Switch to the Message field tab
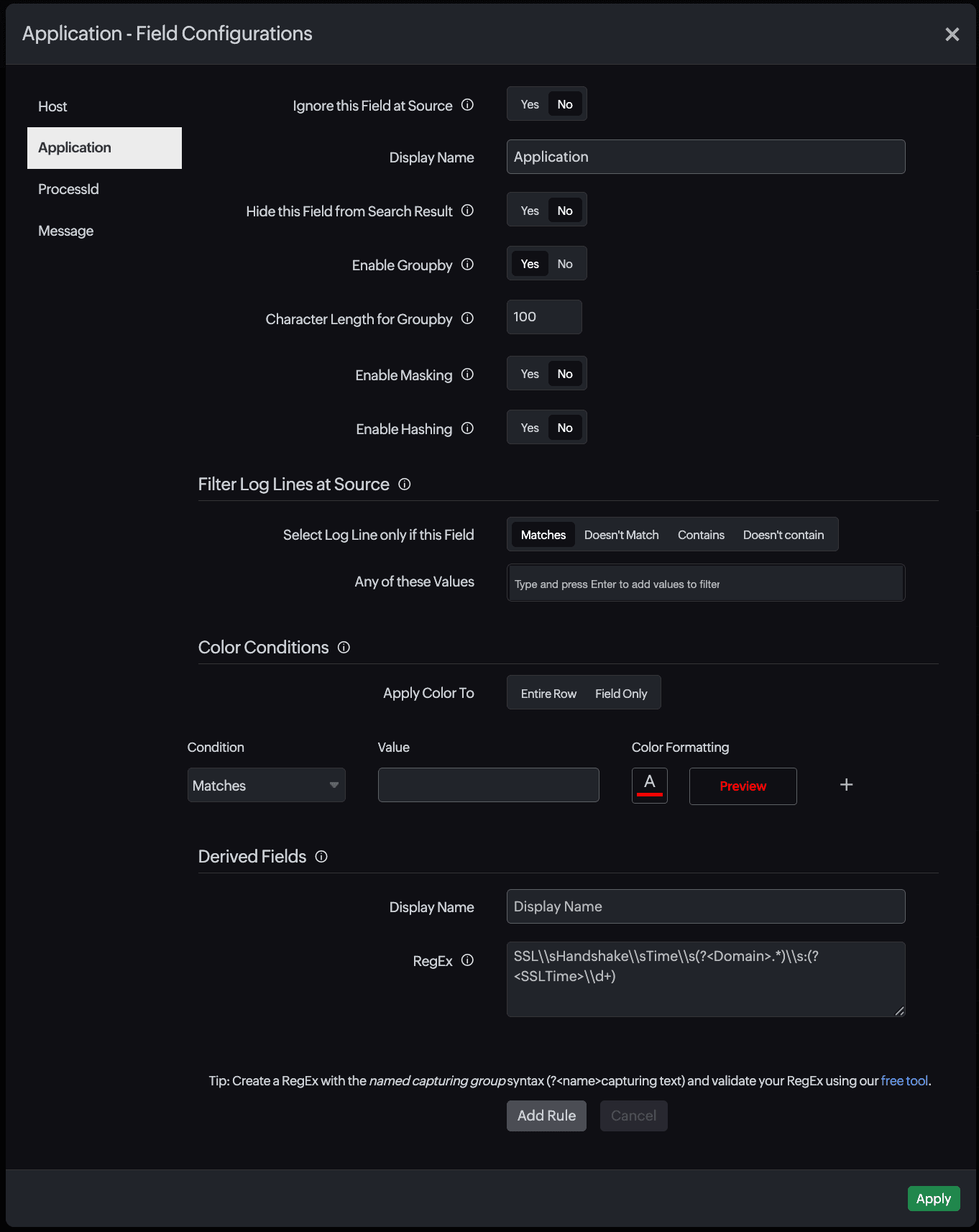The height and width of the screenshot is (1232, 979). coord(66,231)
